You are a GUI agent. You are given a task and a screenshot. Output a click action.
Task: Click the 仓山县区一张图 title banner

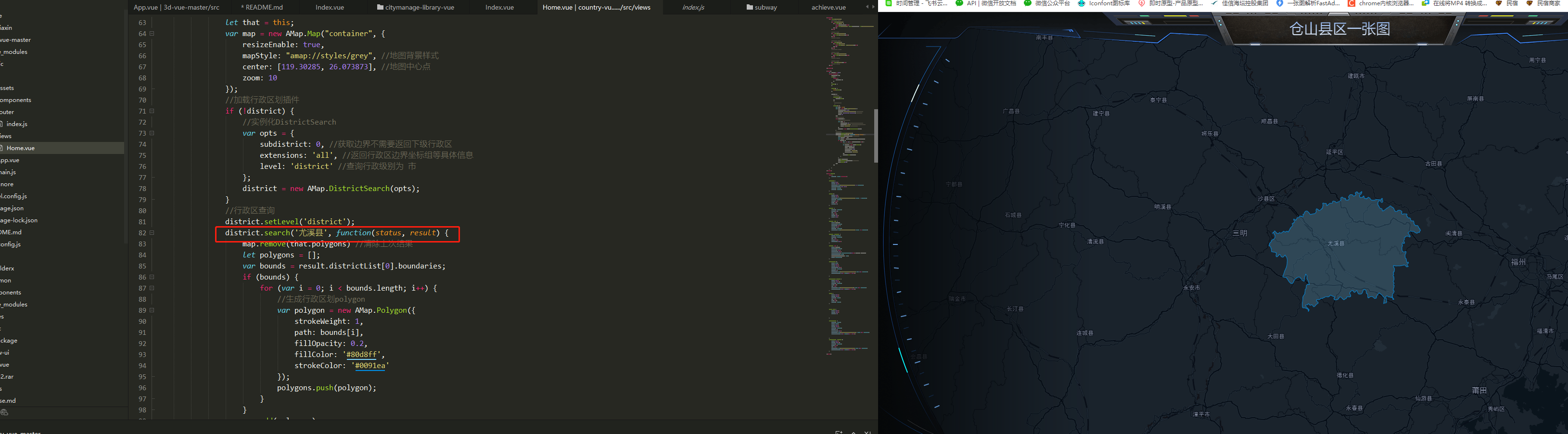(1339, 28)
